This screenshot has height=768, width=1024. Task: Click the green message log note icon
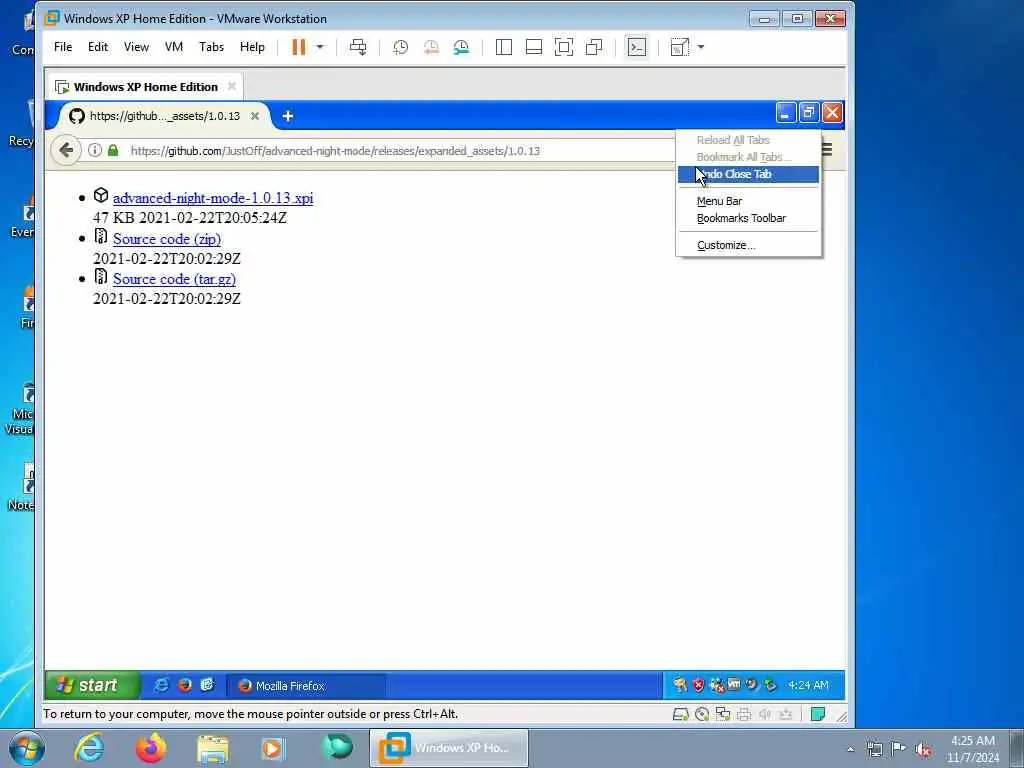[817, 714]
